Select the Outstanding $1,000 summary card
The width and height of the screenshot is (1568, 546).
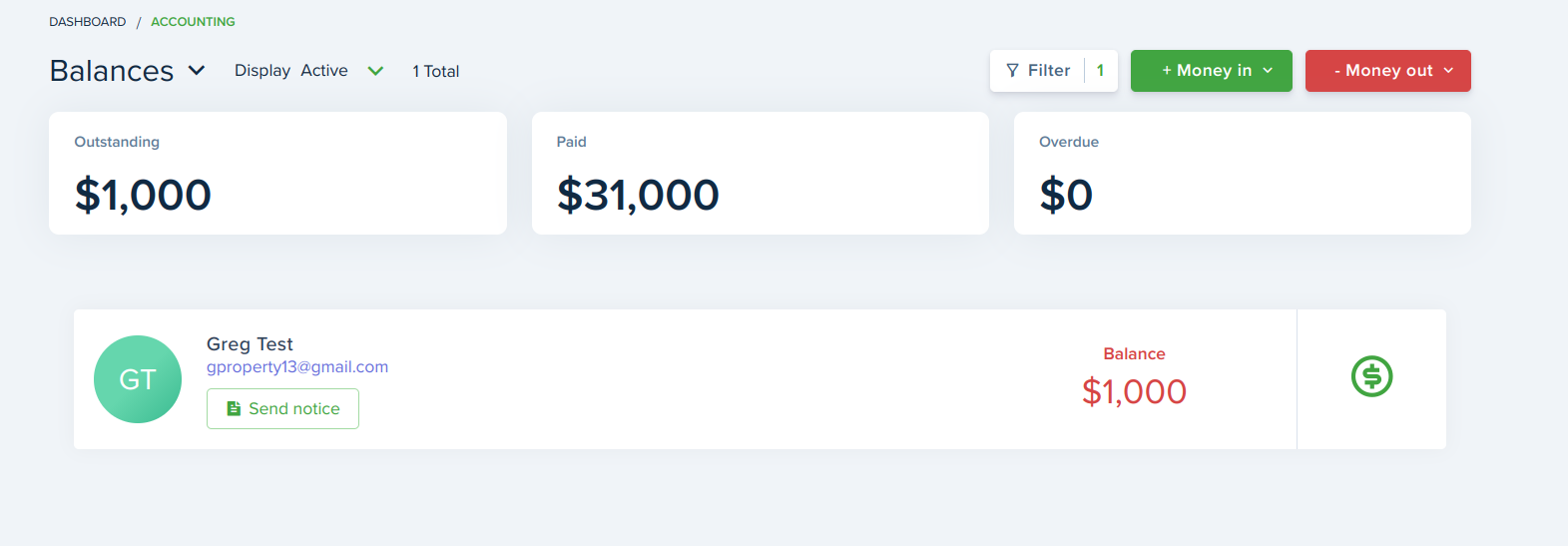click(x=277, y=174)
